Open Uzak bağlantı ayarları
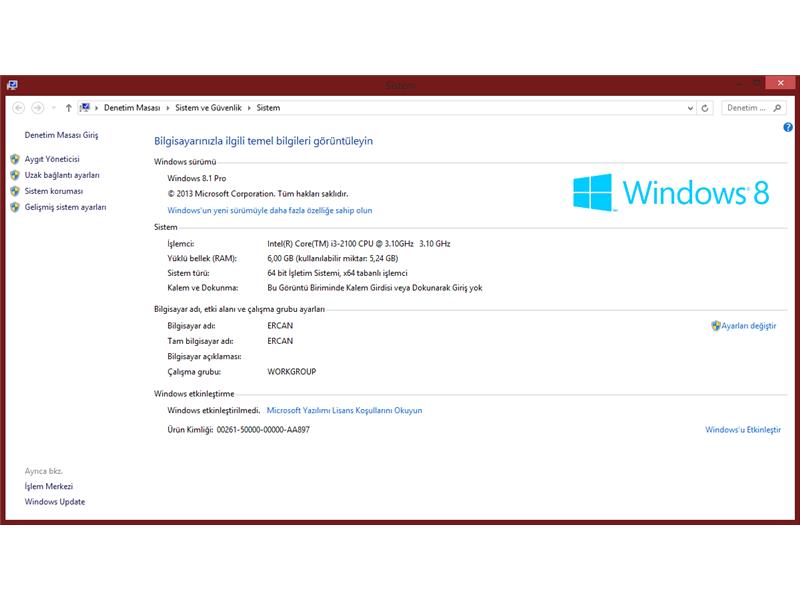Viewport: 800px width, 600px height. pos(62,175)
